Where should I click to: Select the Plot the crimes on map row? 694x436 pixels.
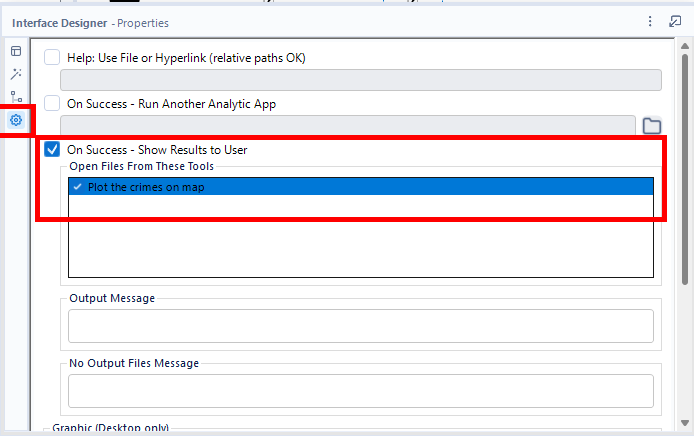pos(361,187)
